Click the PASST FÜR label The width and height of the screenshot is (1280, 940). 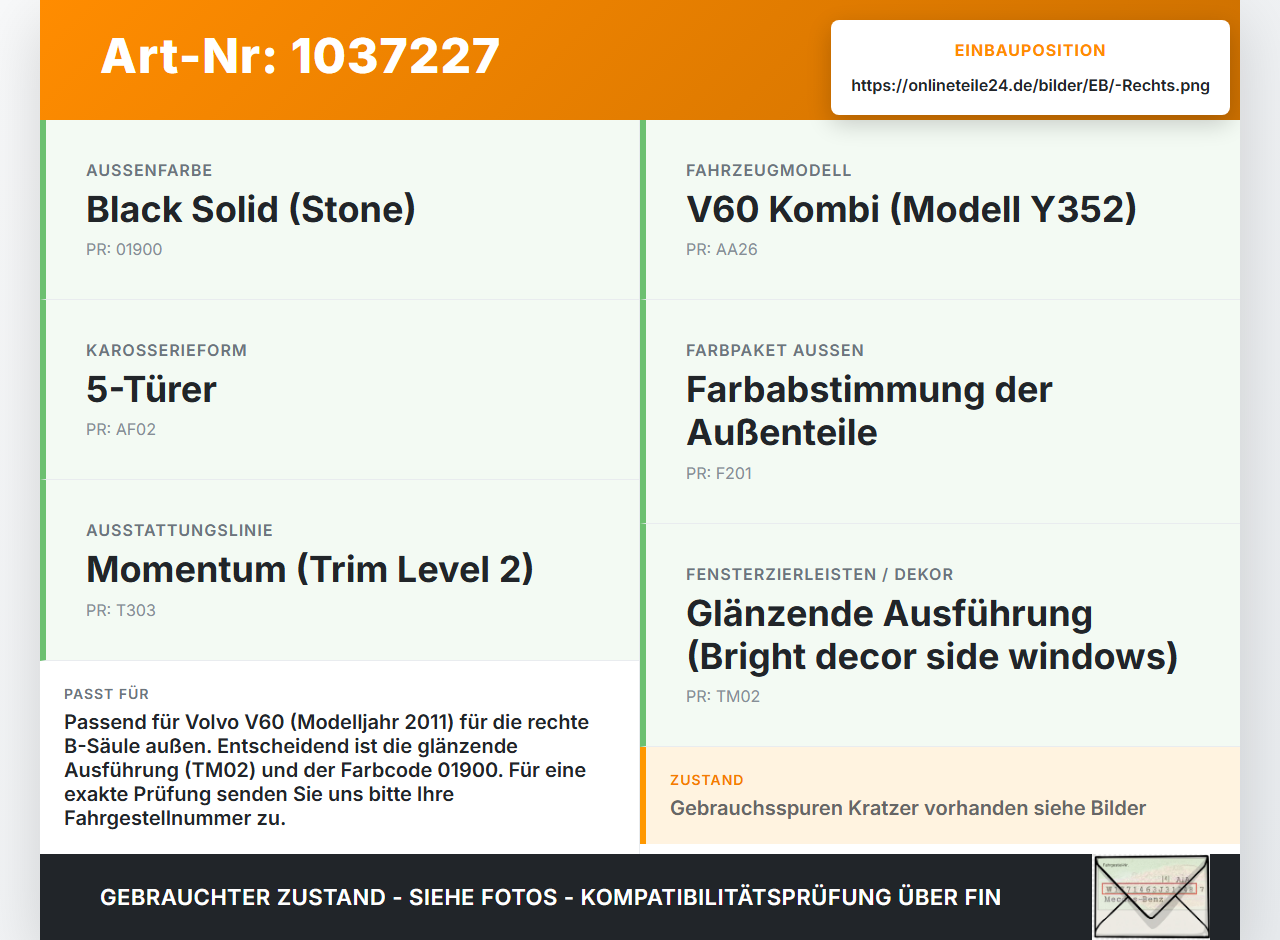pos(107,694)
